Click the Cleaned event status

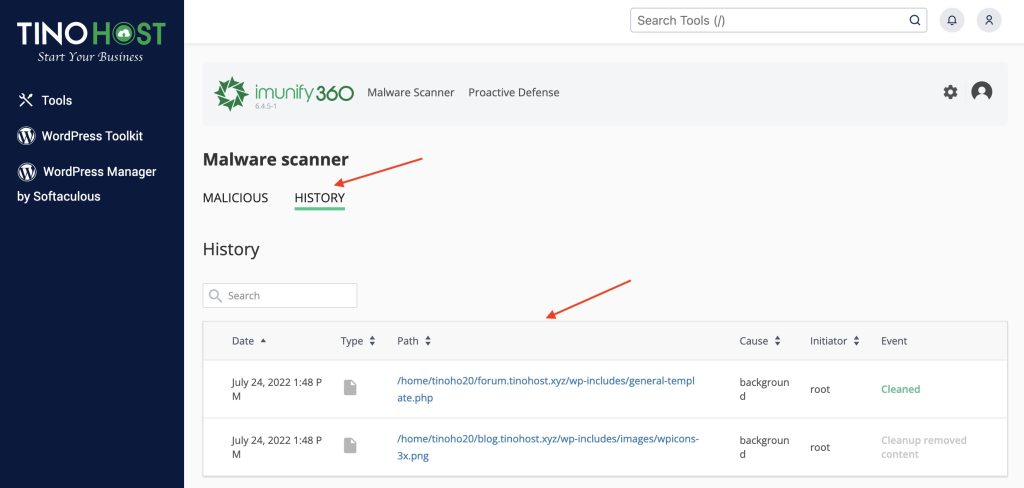(x=901, y=389)
